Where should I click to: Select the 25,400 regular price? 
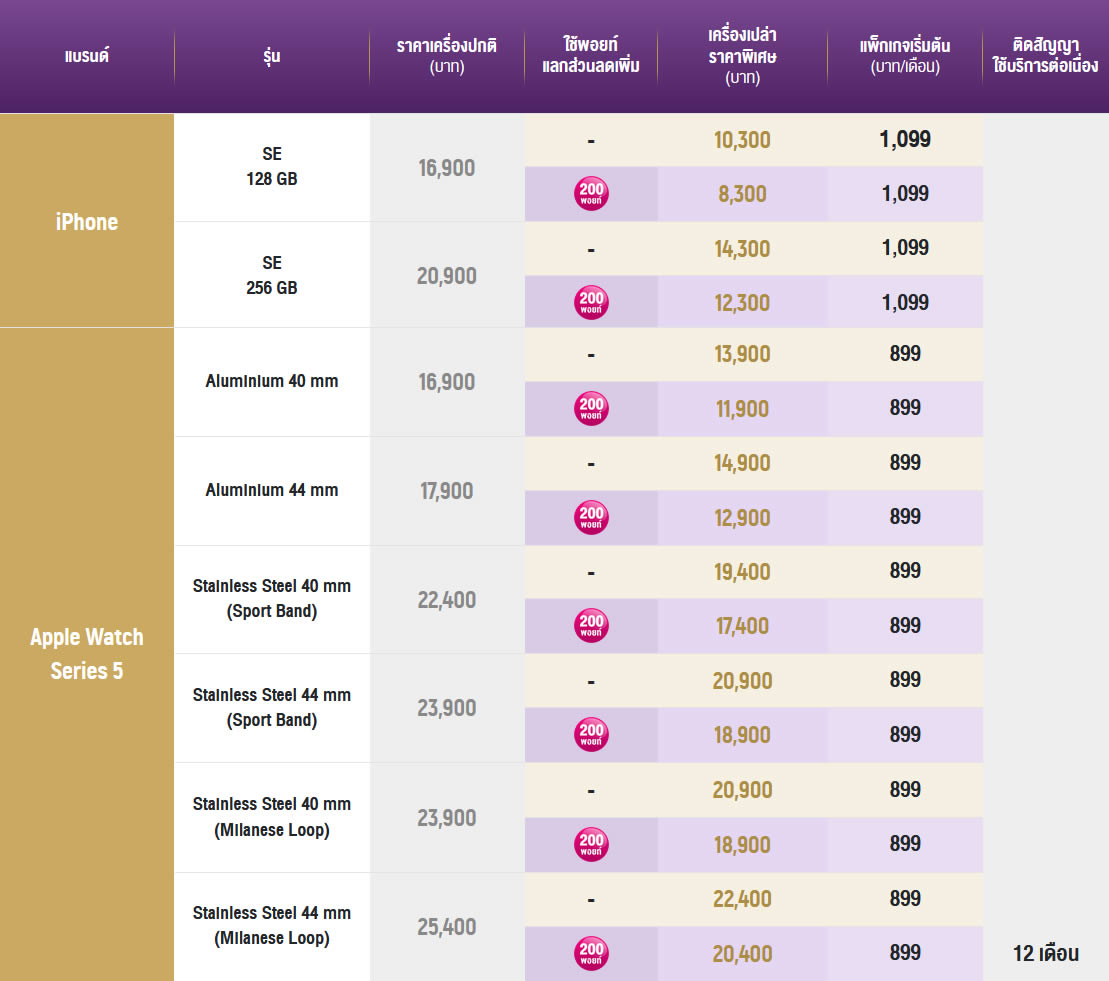point(446,927)
